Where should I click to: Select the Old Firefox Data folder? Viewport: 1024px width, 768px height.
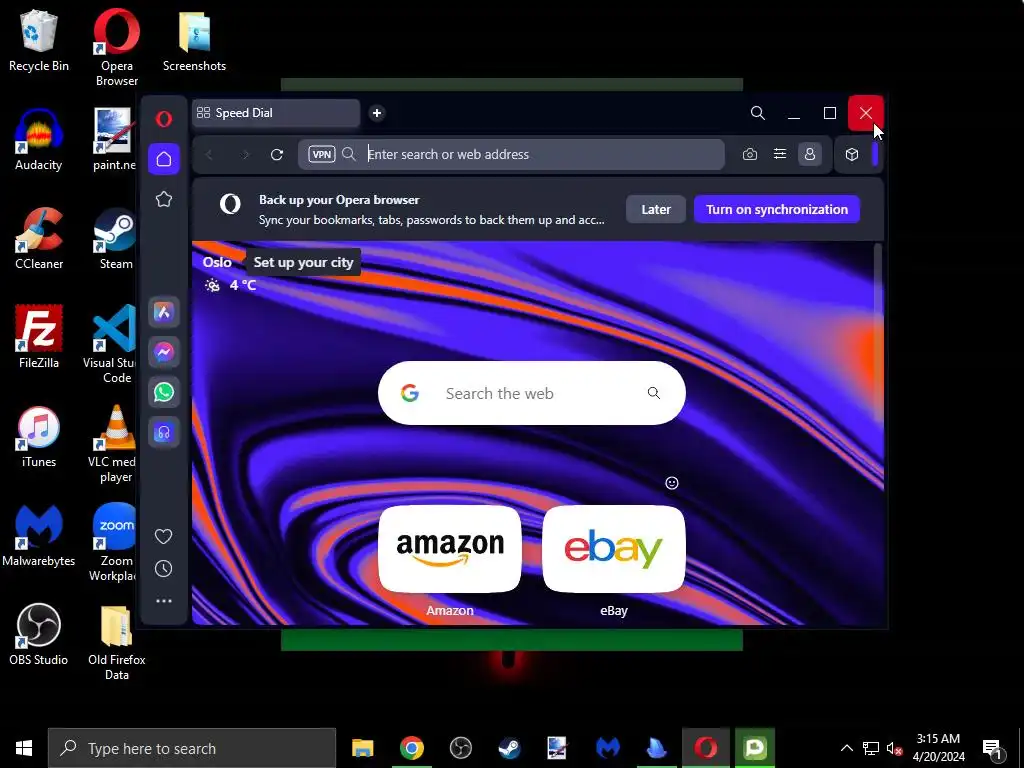(x=117, y=643)
